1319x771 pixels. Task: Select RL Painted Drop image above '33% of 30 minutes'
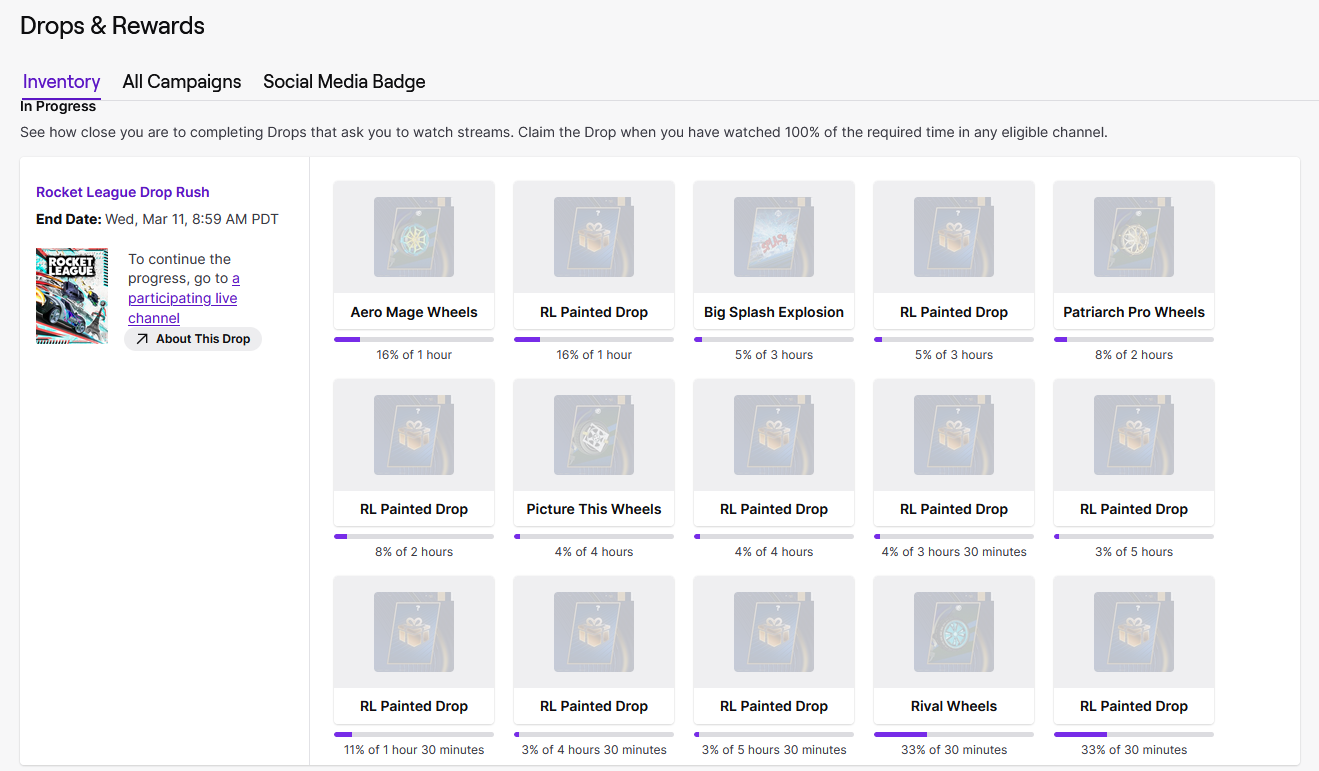[1134, 631]
